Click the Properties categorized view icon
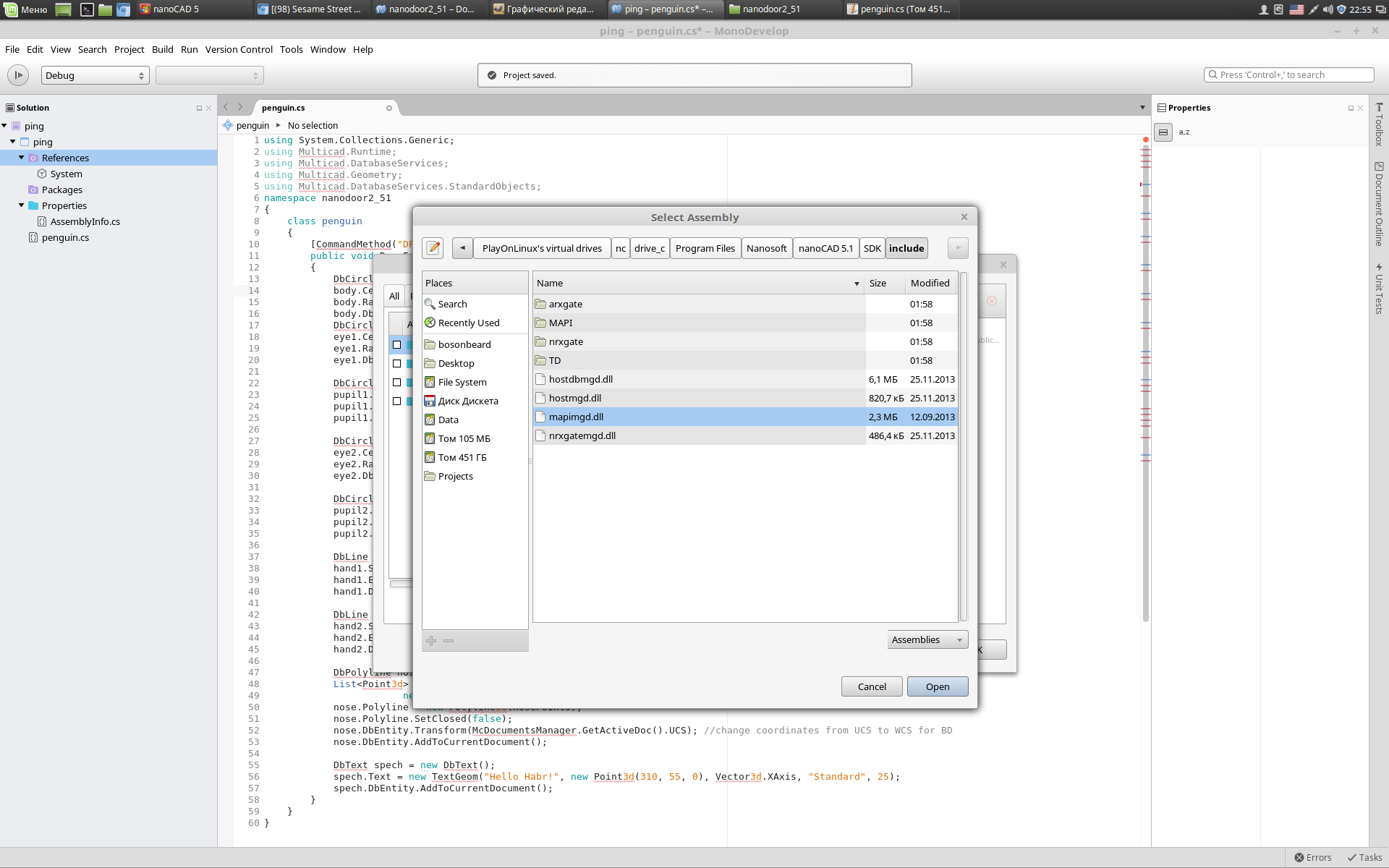Viewport: 1389px width, 868px height. [x=1163, y=132]
